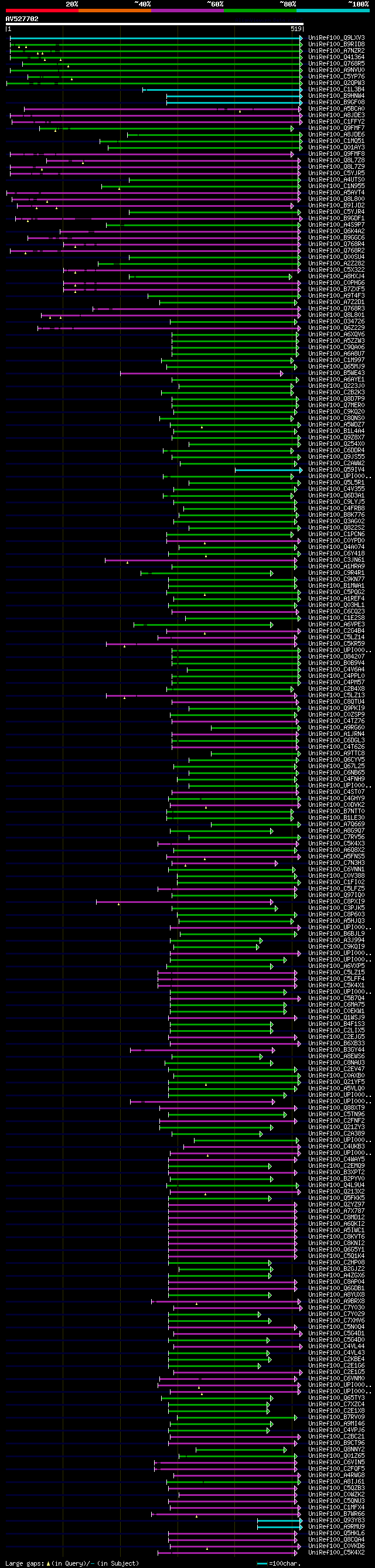Click label UniRef100_C3JN61
Screen dimensions: 375x1568
click(x=337, y=560)
